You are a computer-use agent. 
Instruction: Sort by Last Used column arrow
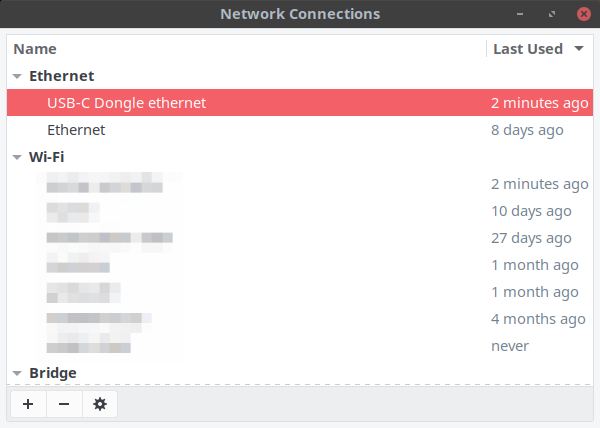[579, 49]
